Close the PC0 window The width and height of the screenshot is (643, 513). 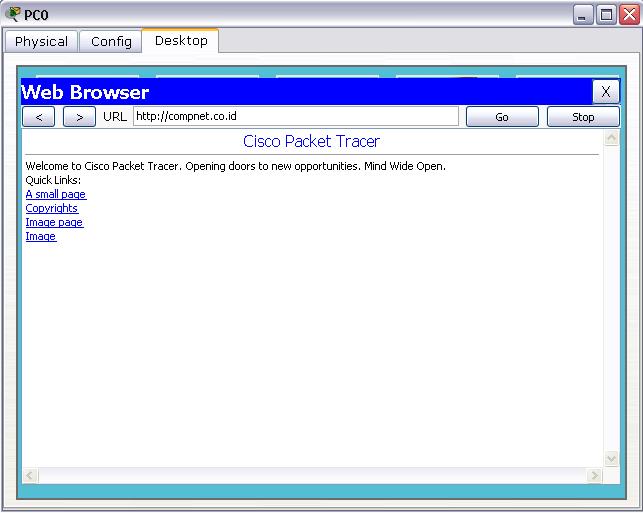629,15
